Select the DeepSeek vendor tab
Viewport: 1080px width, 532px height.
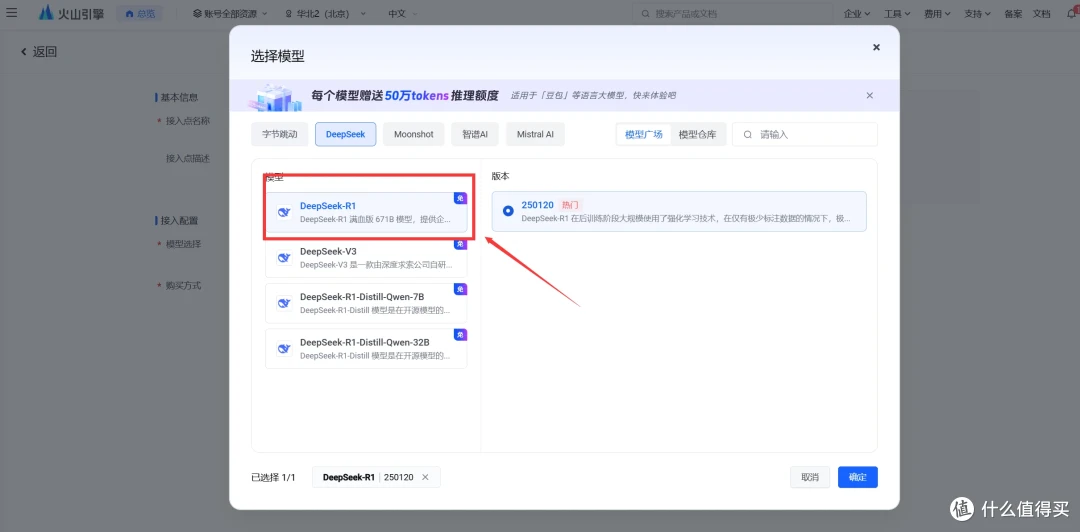pos(346,134)
